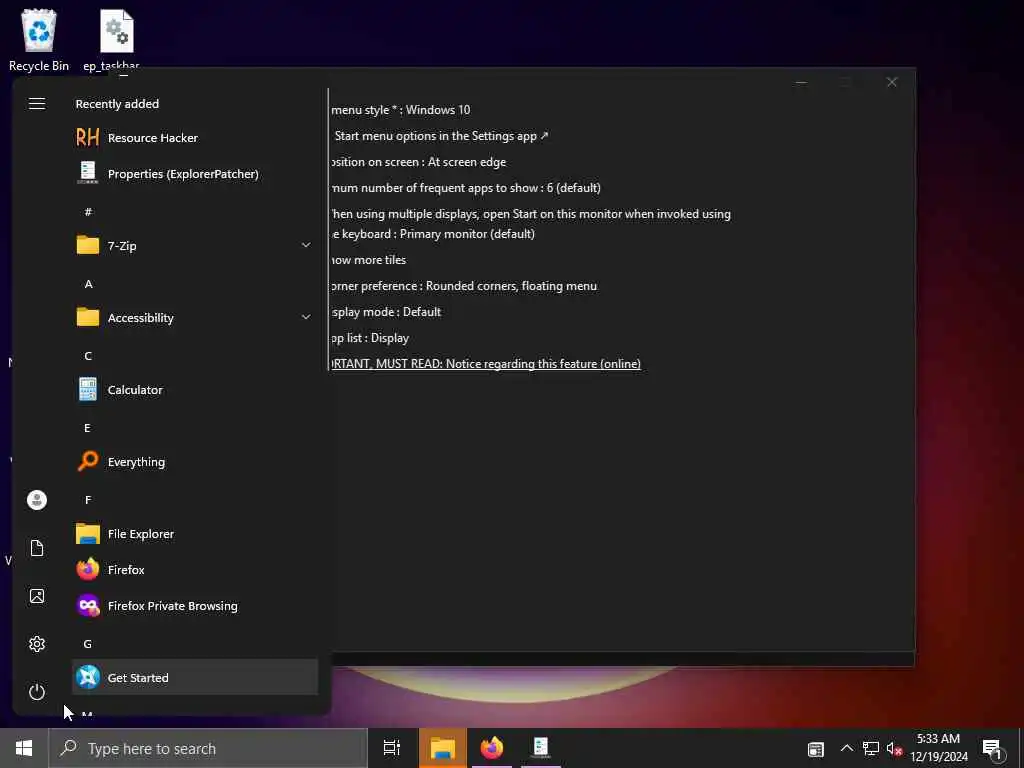This screenshot has height=768, width=1024.
Task: Open the MUST READ notice link
Action: click(486, 364)
